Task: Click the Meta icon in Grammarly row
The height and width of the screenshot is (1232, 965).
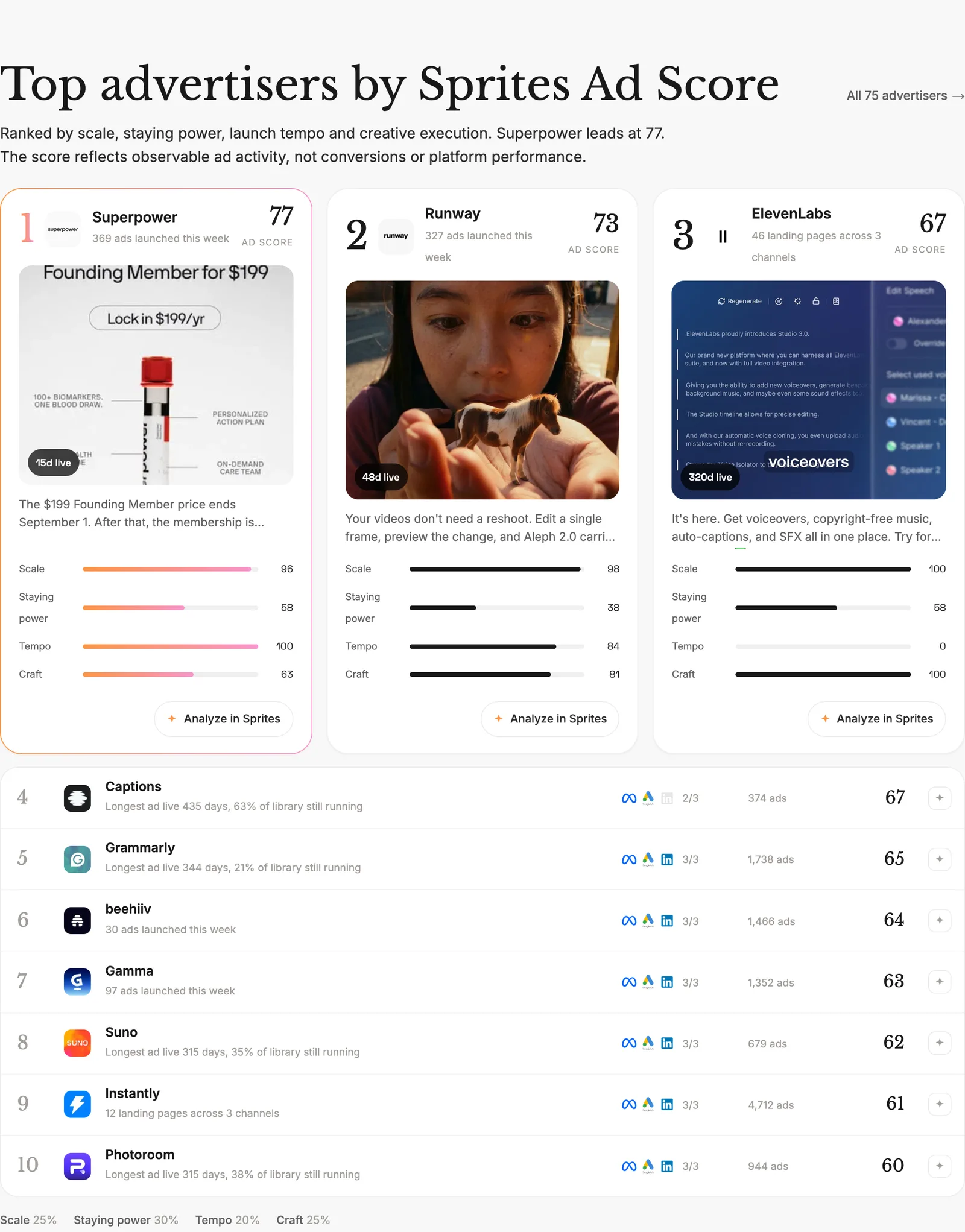Action: (x=629, y=859)
